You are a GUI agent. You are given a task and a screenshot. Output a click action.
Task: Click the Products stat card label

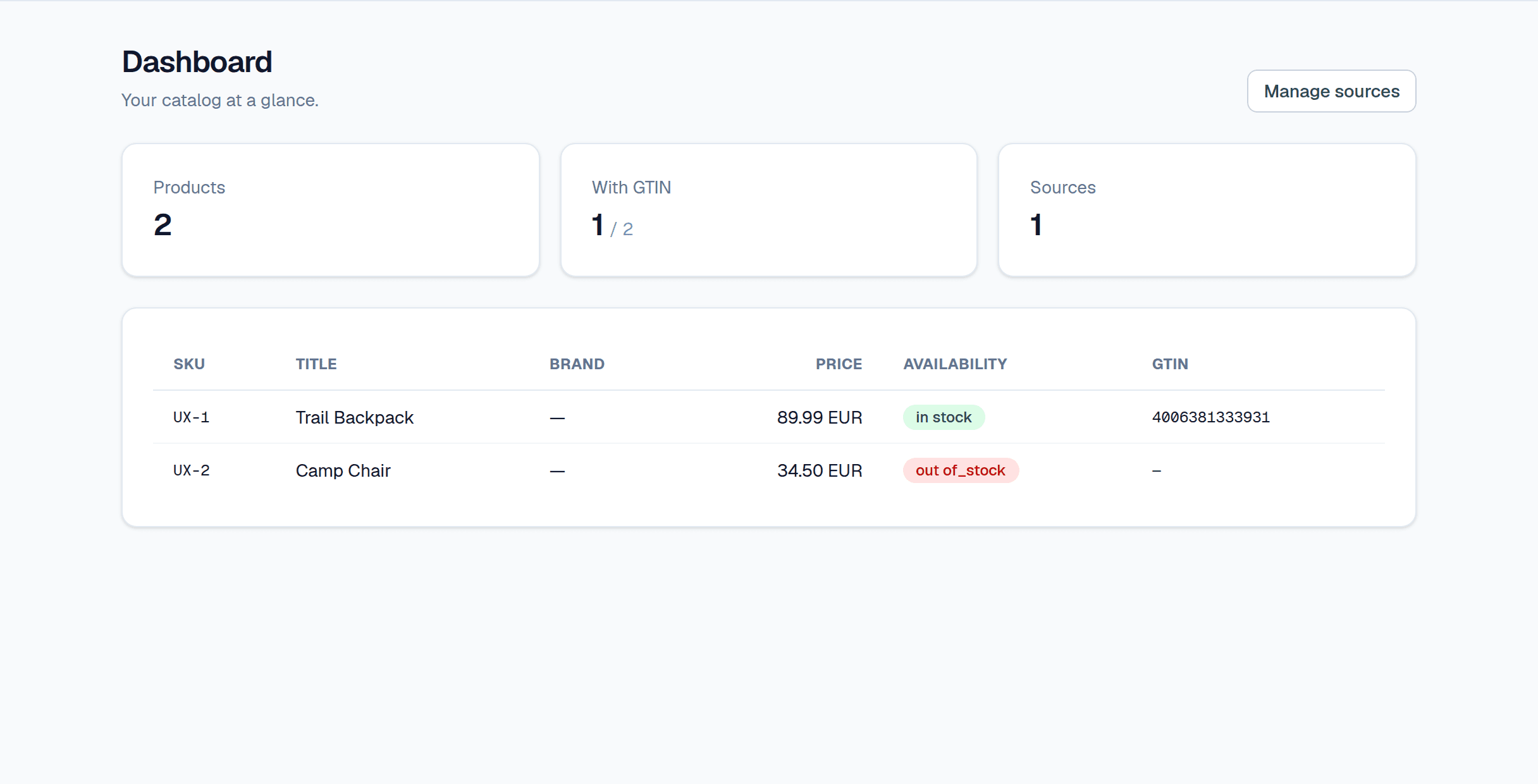[189, 187]
